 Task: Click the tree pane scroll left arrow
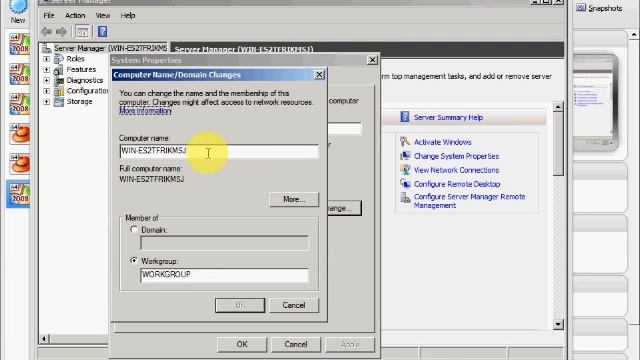pos(44,338)
